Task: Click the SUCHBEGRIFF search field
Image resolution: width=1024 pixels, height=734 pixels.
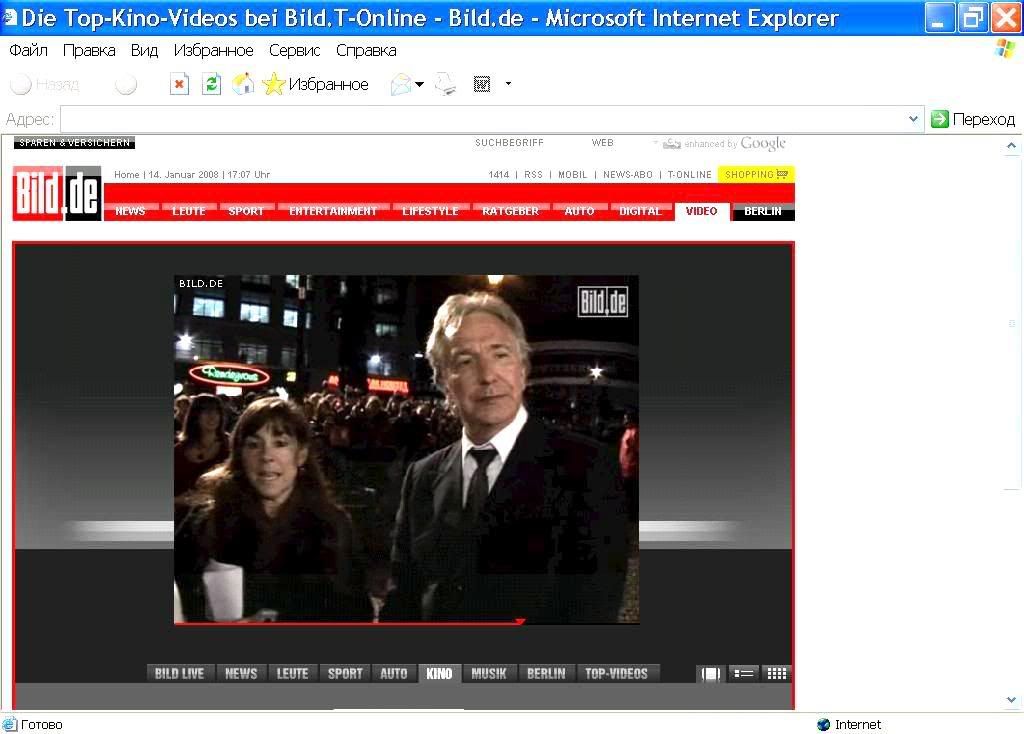Action: point(509,142)
